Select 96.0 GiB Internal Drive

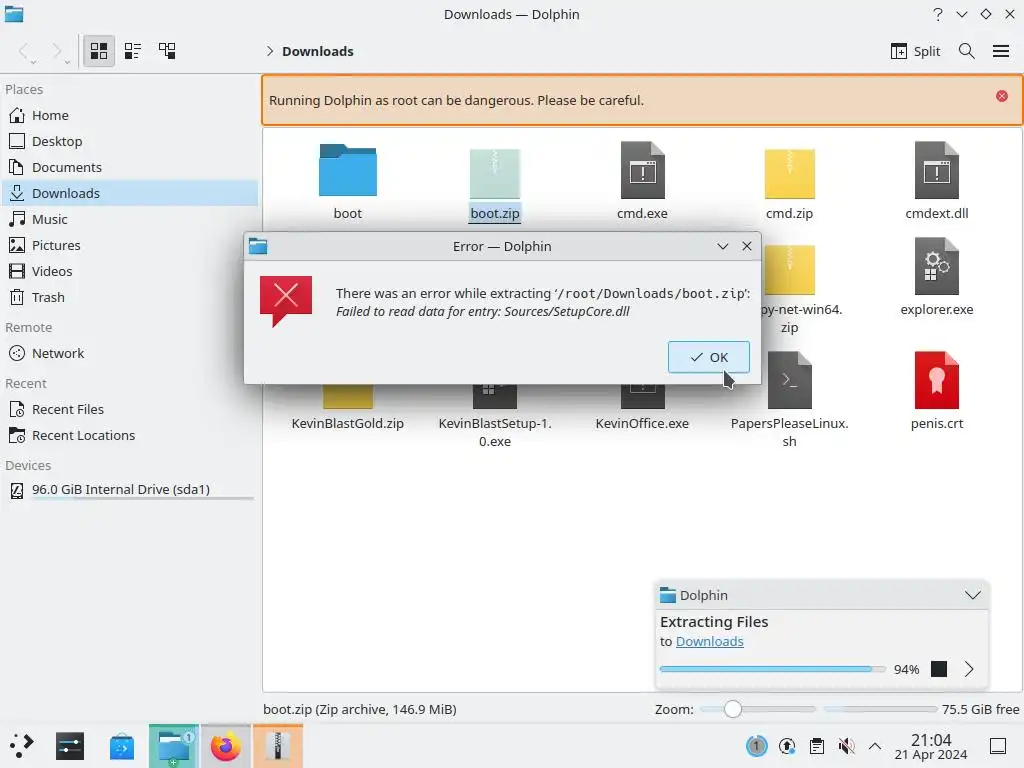point(129,490)
